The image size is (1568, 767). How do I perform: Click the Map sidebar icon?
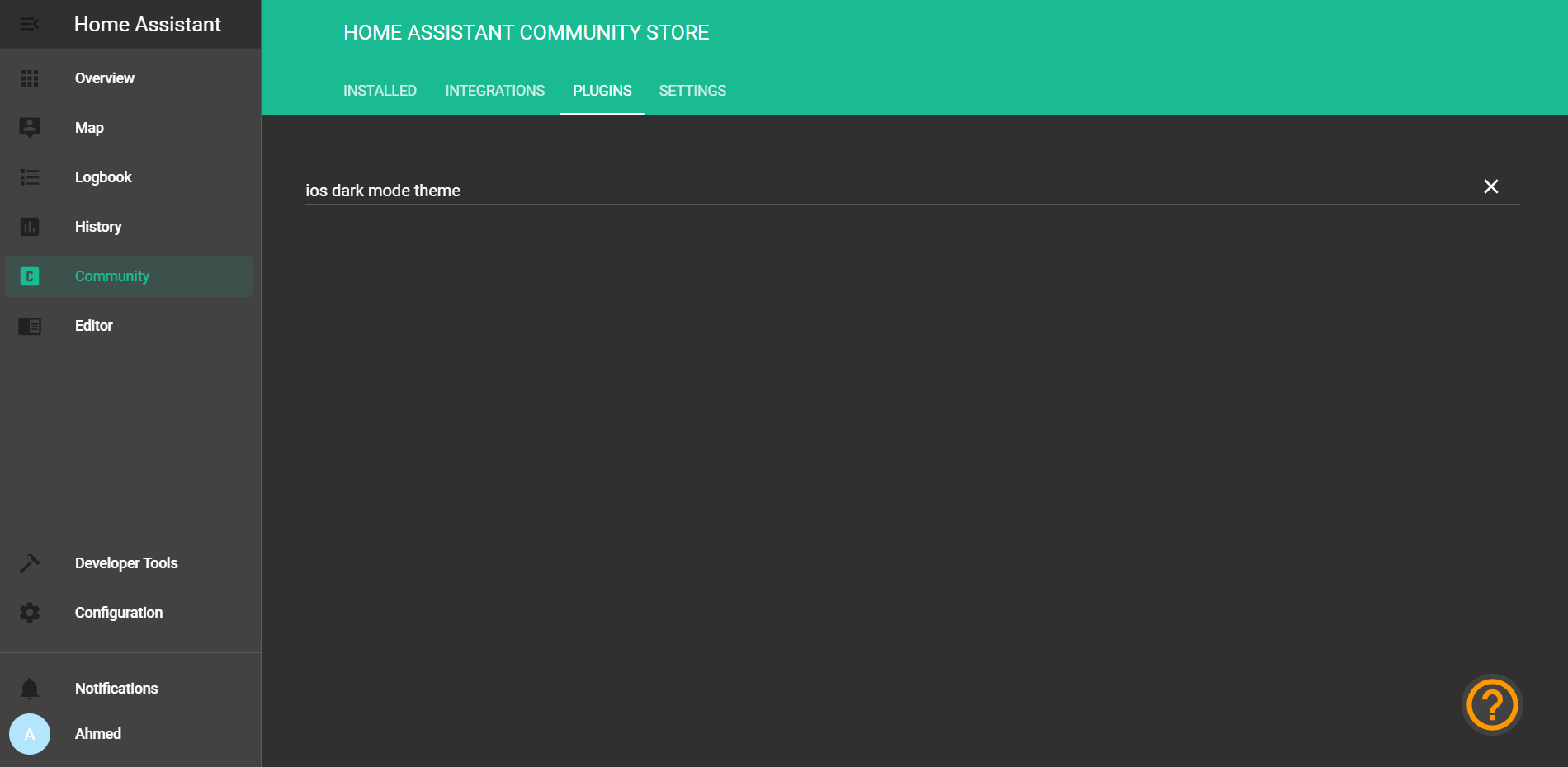tap(30, 127)
